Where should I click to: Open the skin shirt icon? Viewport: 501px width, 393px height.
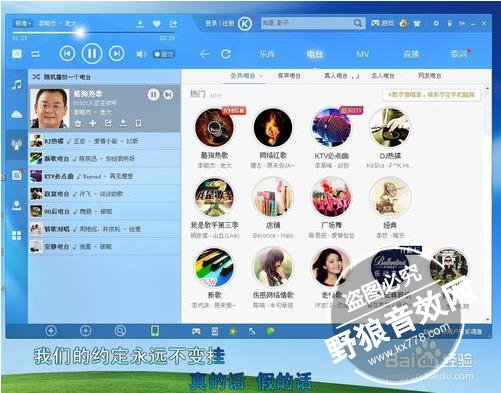[417, 24]
